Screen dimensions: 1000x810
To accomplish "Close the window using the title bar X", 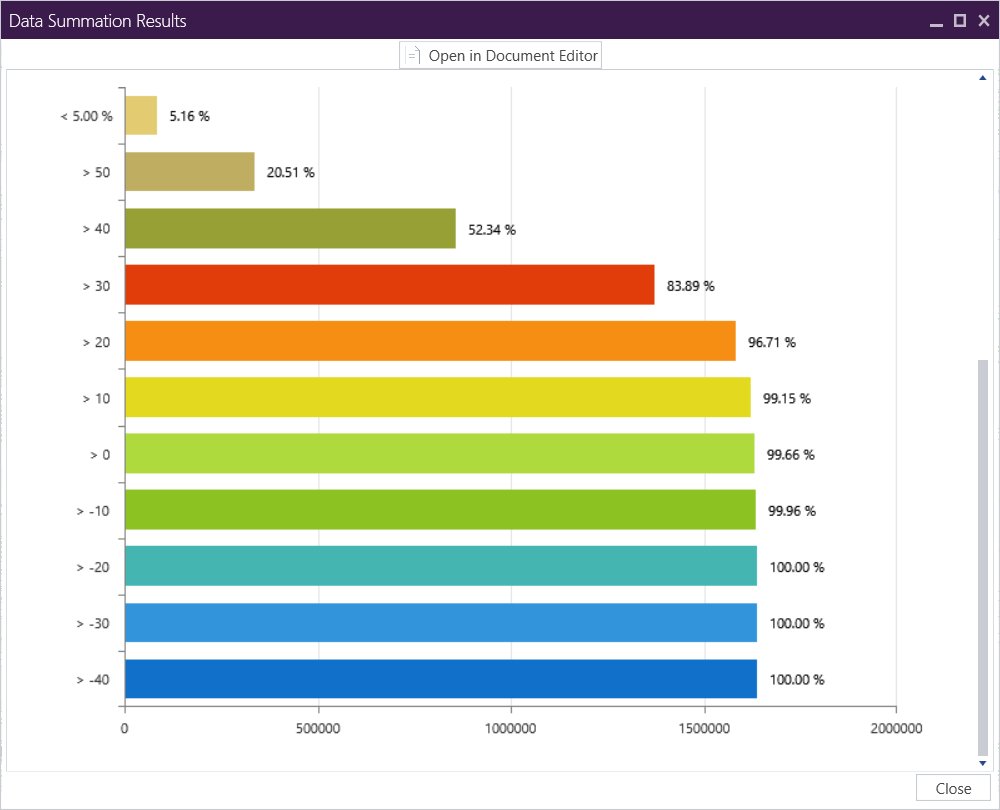I will pos(984,21).
